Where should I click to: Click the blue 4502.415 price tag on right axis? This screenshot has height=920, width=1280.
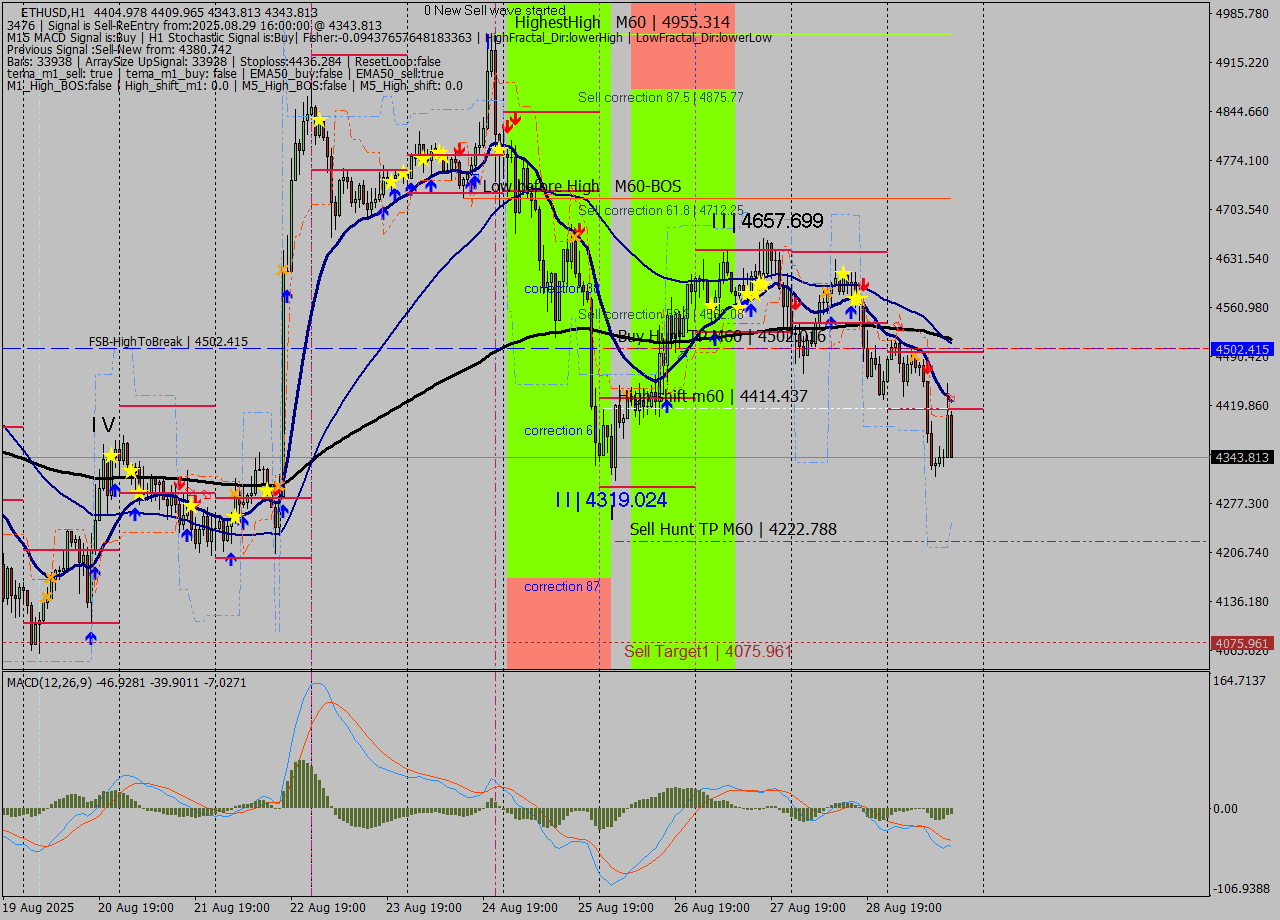pyautogui.click(x=1240, y=349)
